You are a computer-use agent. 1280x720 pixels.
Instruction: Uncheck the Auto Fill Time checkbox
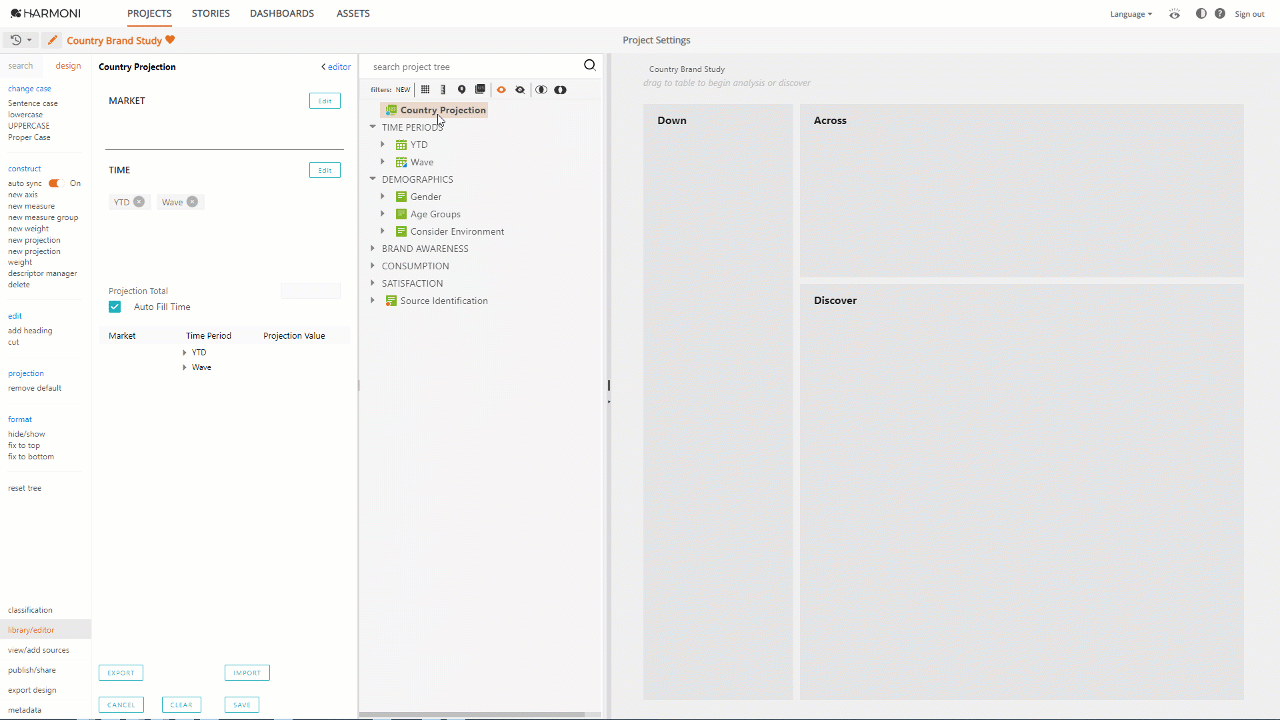[115, 307]
